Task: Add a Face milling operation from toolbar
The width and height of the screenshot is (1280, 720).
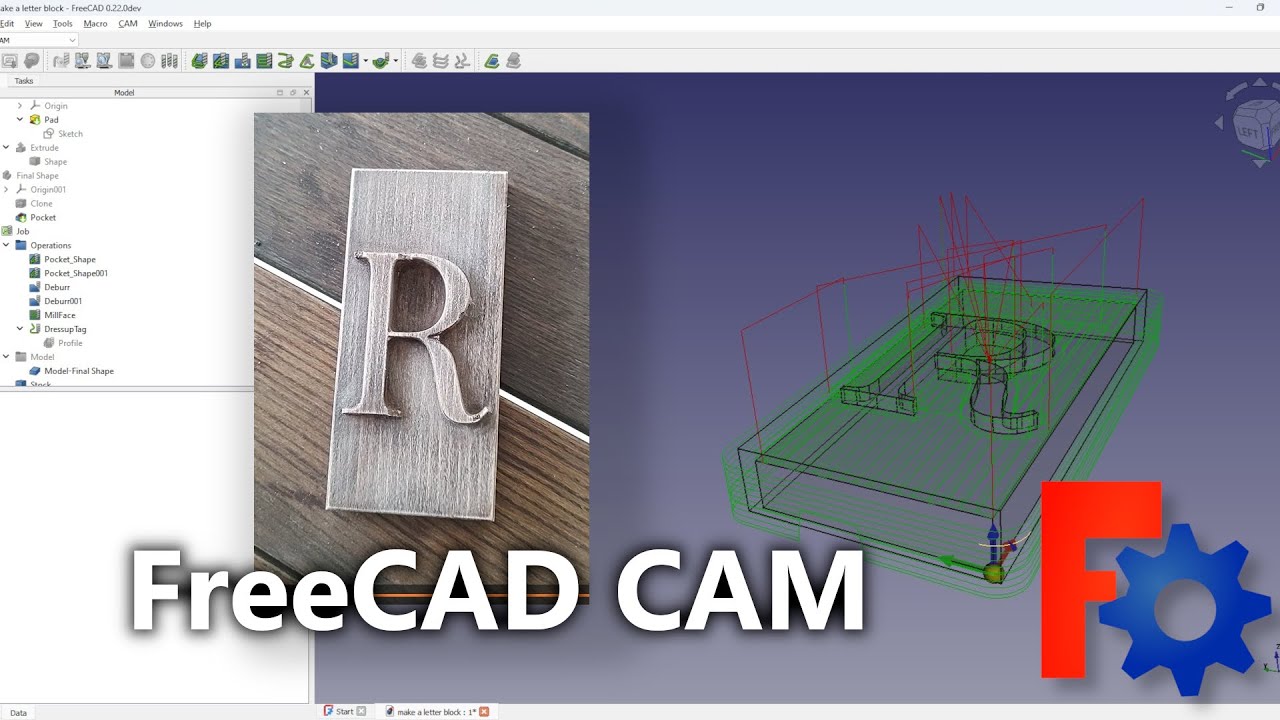Action: [264, 61]
